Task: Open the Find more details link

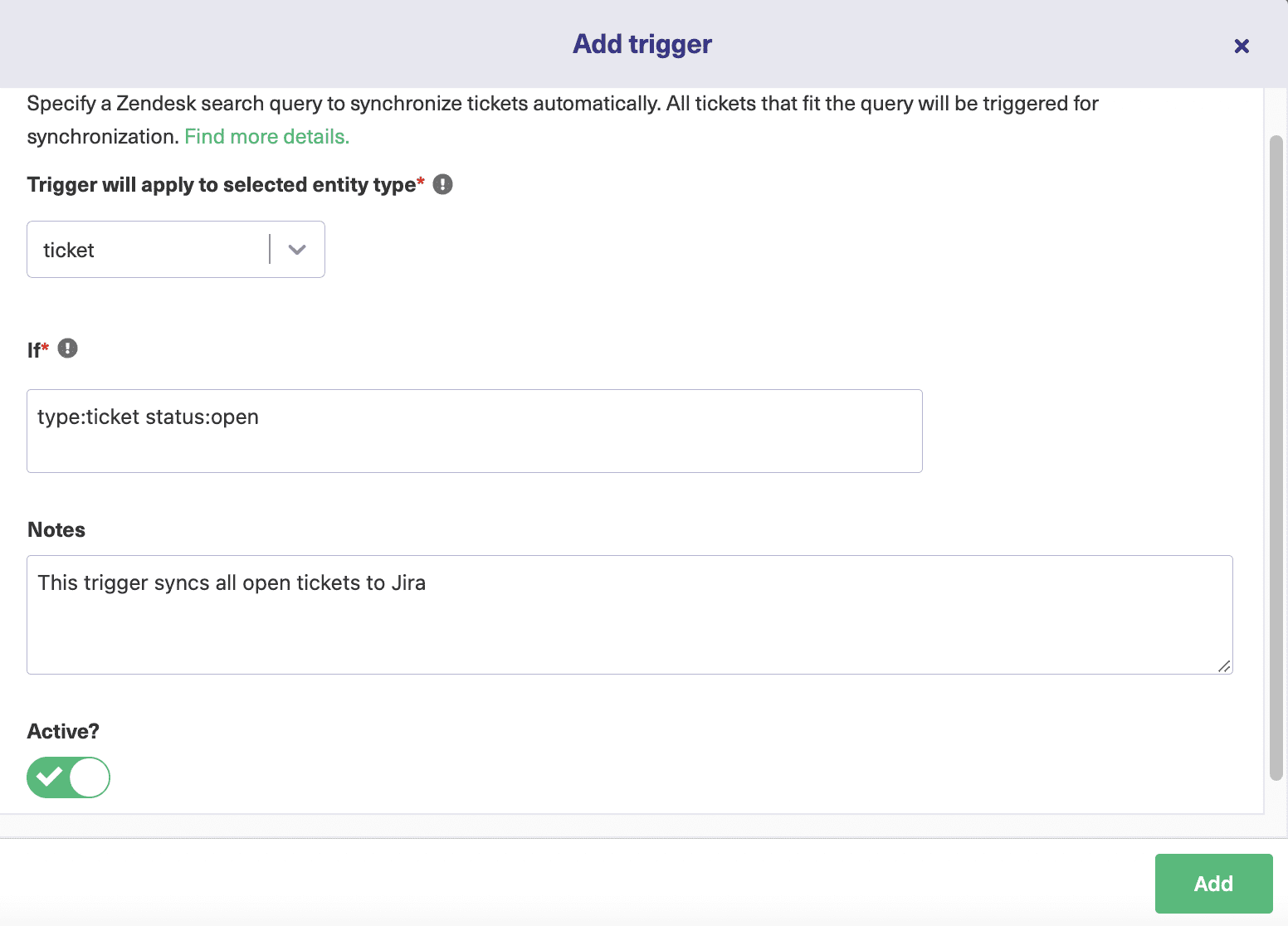Action: click(266, 136)
